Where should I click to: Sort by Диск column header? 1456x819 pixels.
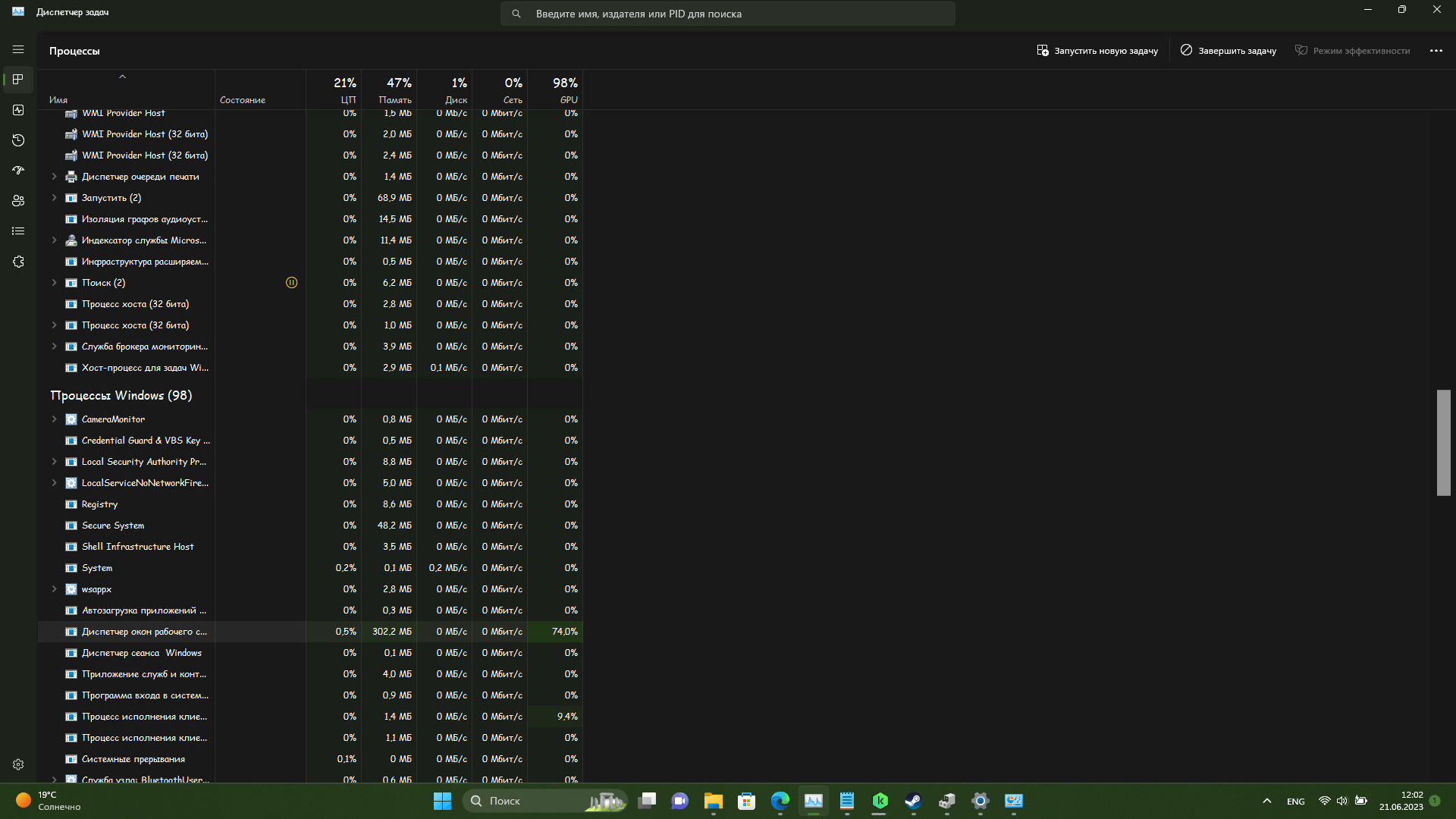click(444, 89)
